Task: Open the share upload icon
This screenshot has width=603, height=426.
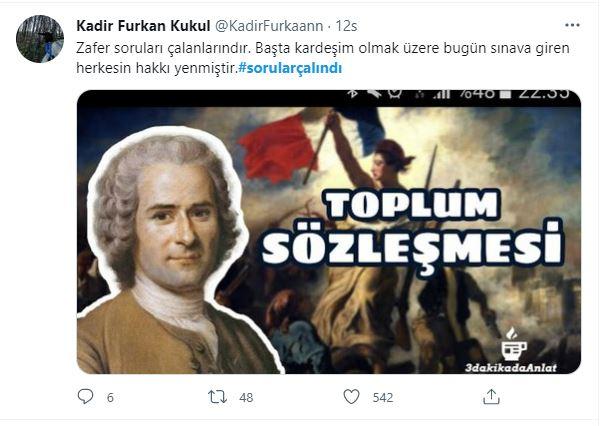Action: coord(491,396)
